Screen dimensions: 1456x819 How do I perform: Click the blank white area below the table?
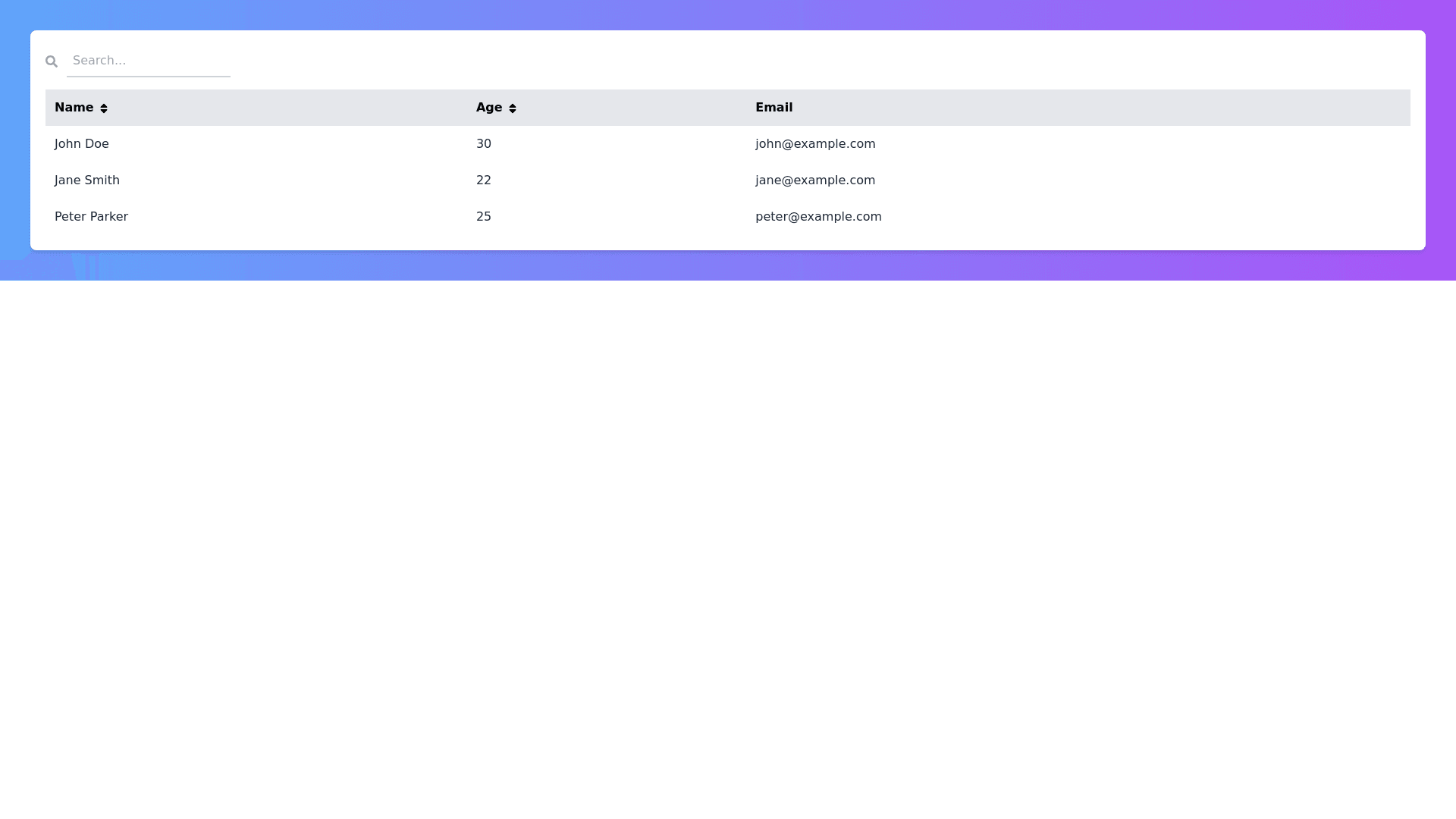[728, 531]
